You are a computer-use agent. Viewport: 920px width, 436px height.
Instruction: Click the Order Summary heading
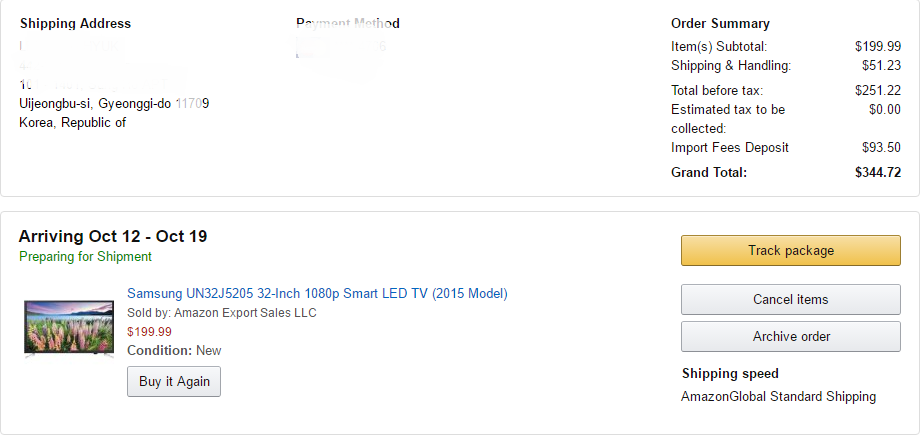click(720, 23)
